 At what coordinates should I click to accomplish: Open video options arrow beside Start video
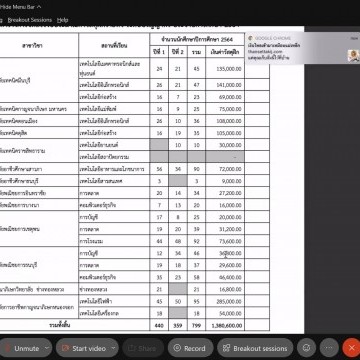coord(113,348)
